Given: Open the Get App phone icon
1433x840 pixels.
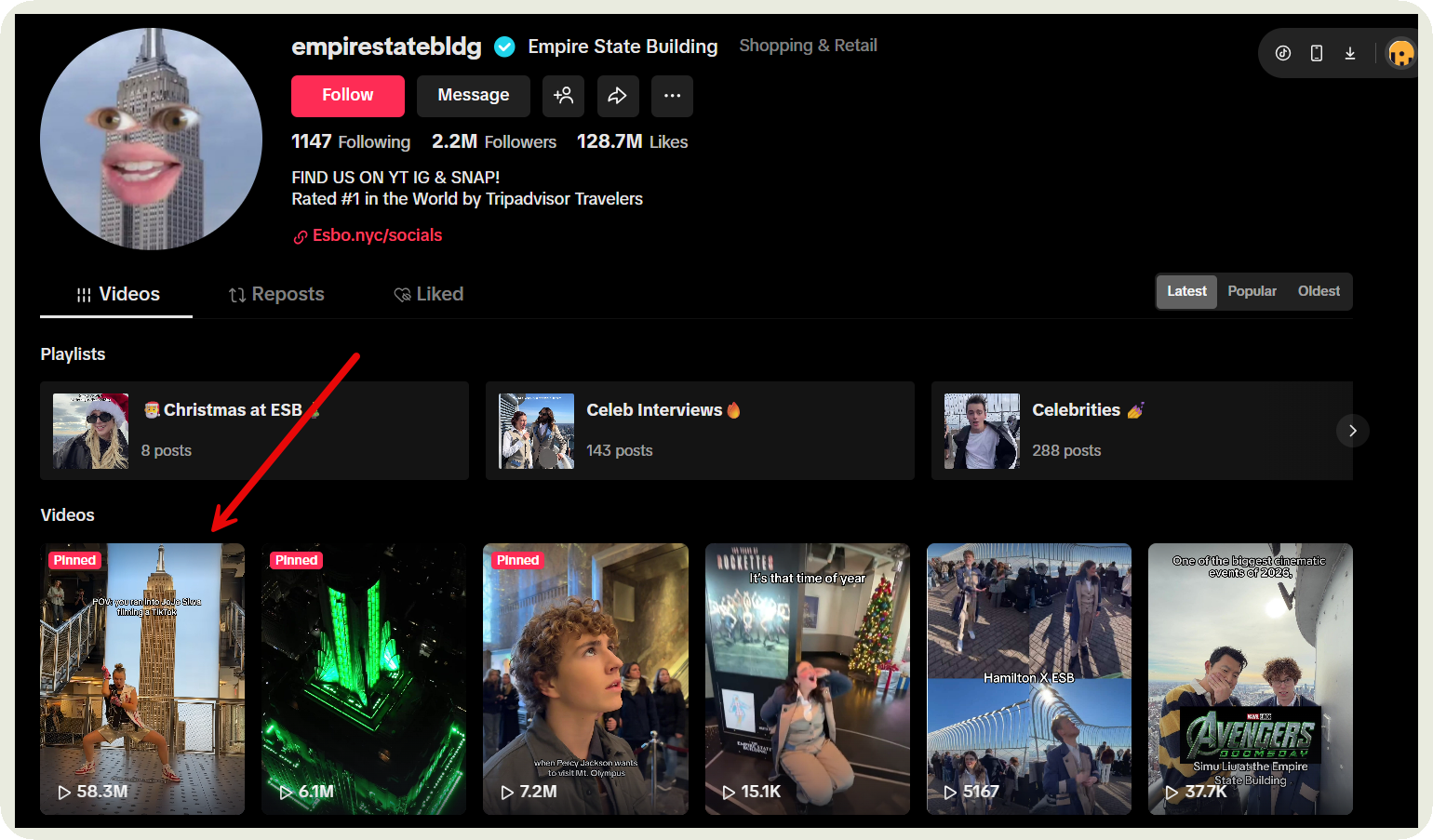Looking at the screenshot, I should click(1317, 53).
